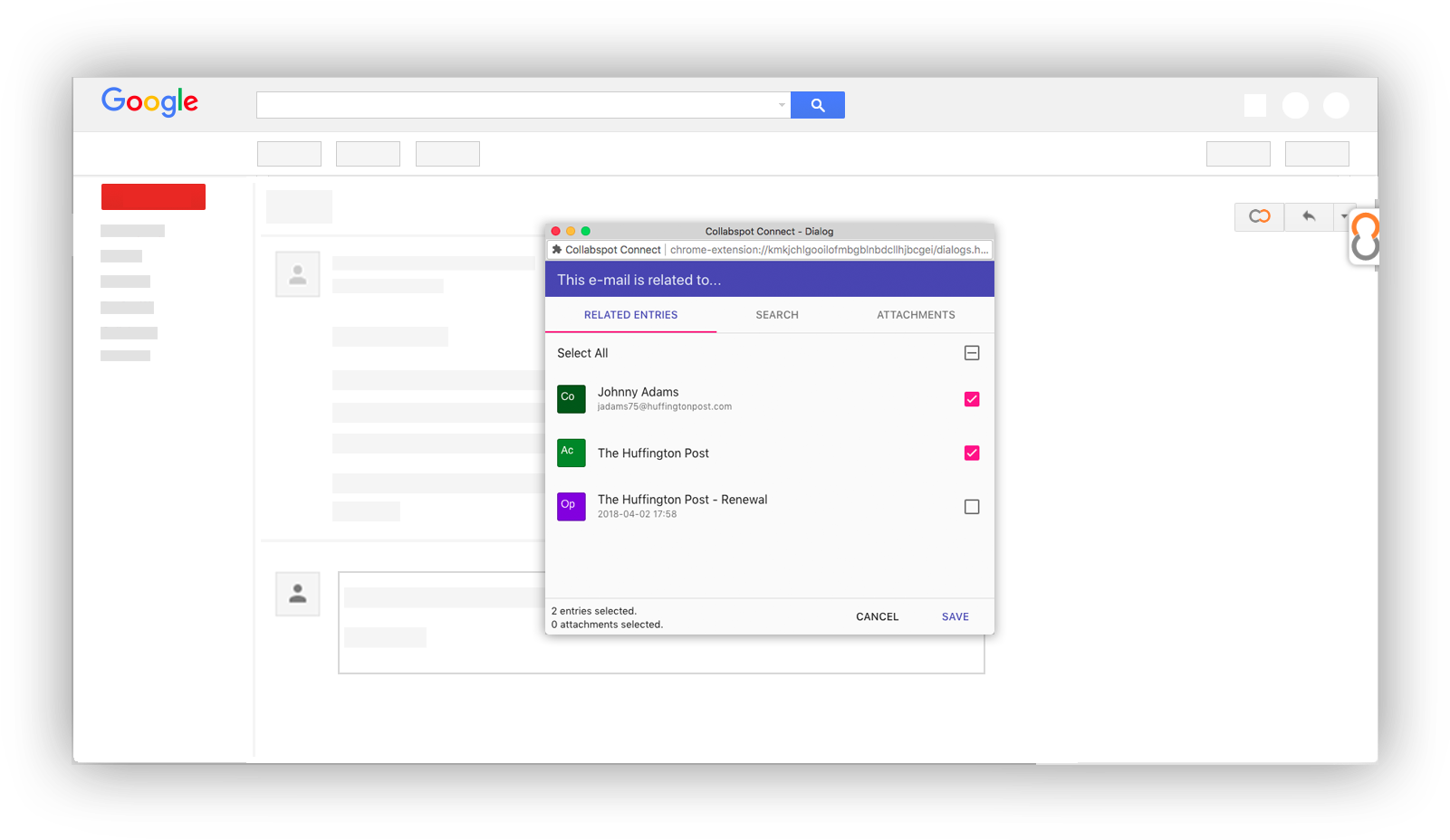Image resolution: width=1450 pixels, height=840 pixels.
Task: Maximize the dialog with green button
Action: (585, 231)
